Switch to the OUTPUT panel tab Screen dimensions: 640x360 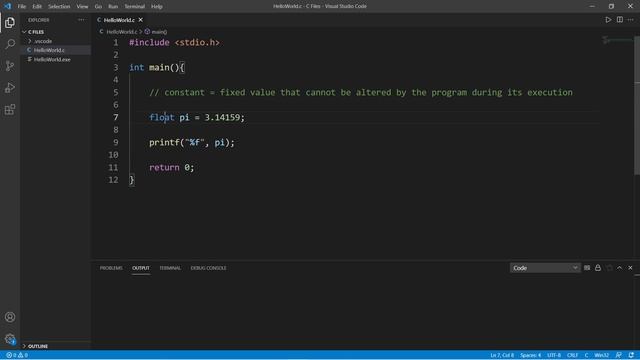click(x=141, y=268)
